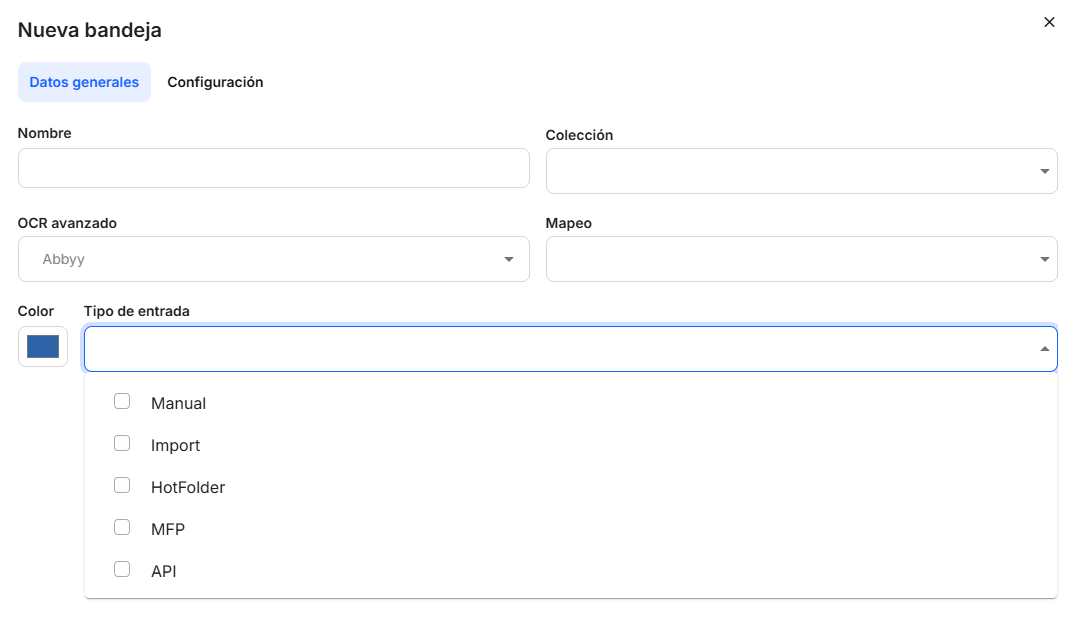1076x621 pixels.
Task: Click the Colección dropdown arrow icon
Action: point(1045,171)
